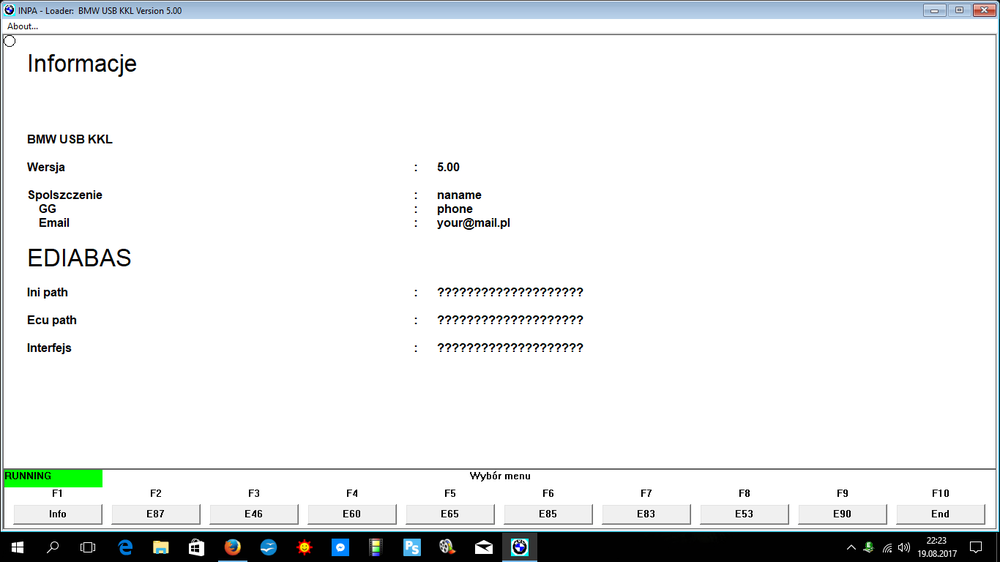Open the E60 model menu

tap(351, 514)
